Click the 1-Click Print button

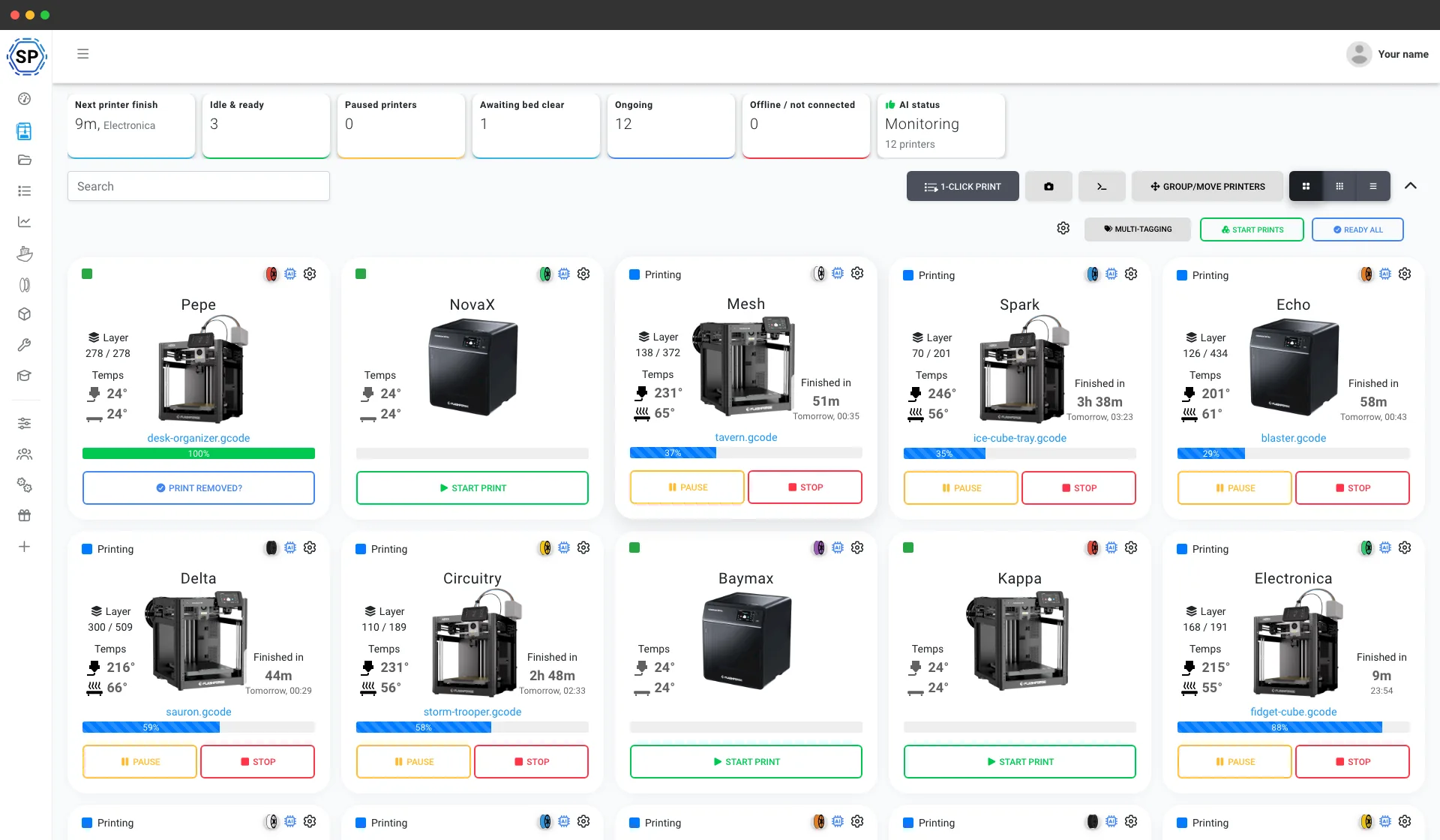[x=963, y=186]
